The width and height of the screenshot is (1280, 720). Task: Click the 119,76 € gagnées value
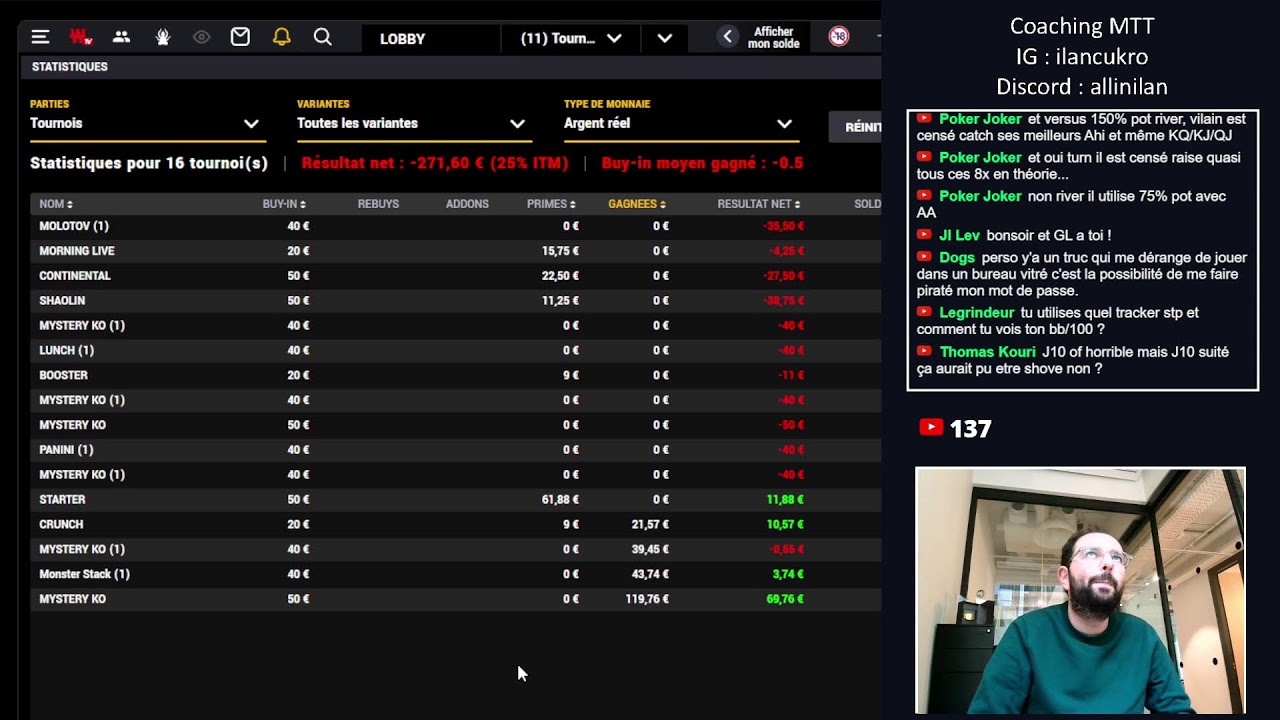point(647,599)
